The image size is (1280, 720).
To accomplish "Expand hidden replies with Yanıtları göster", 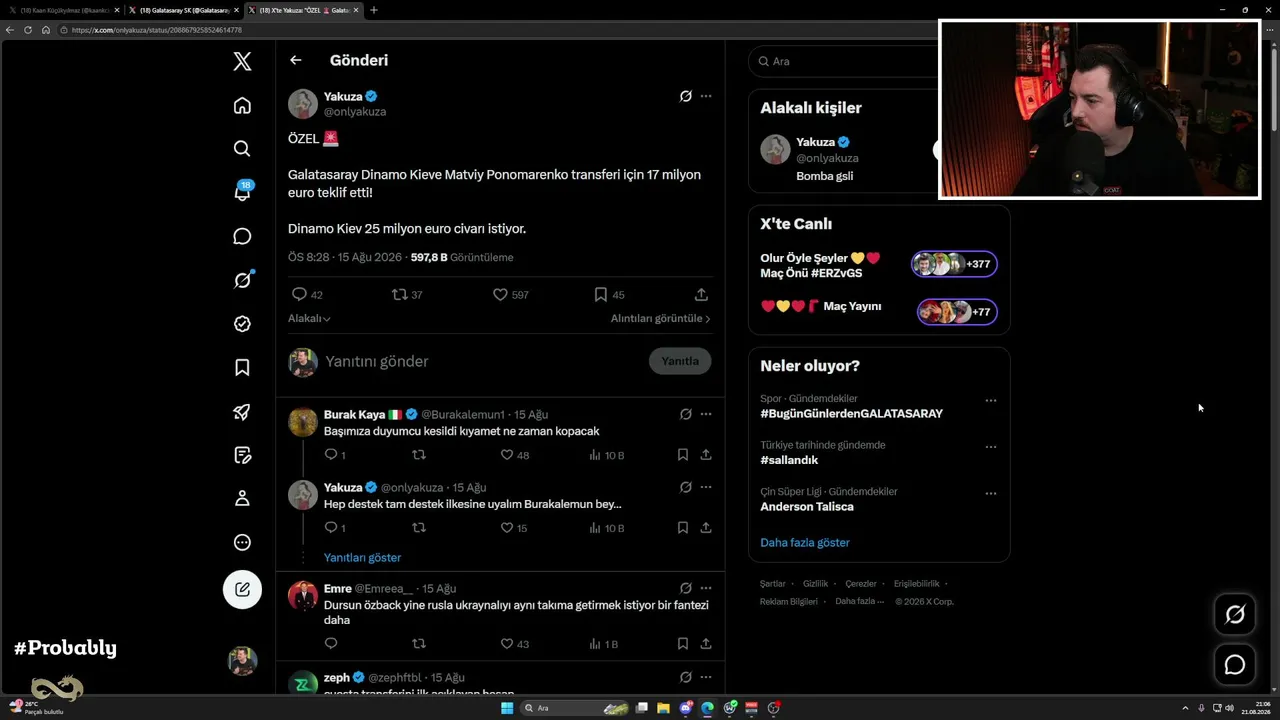I will tap(362, 557).
